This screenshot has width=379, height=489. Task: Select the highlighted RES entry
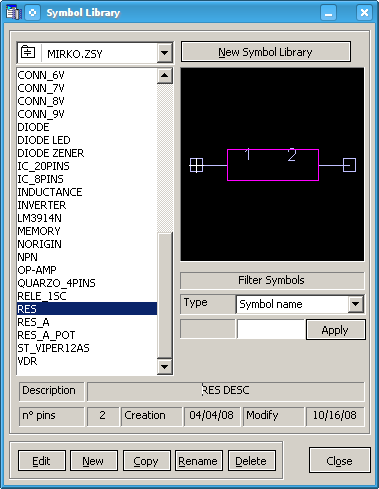(87, 309)
